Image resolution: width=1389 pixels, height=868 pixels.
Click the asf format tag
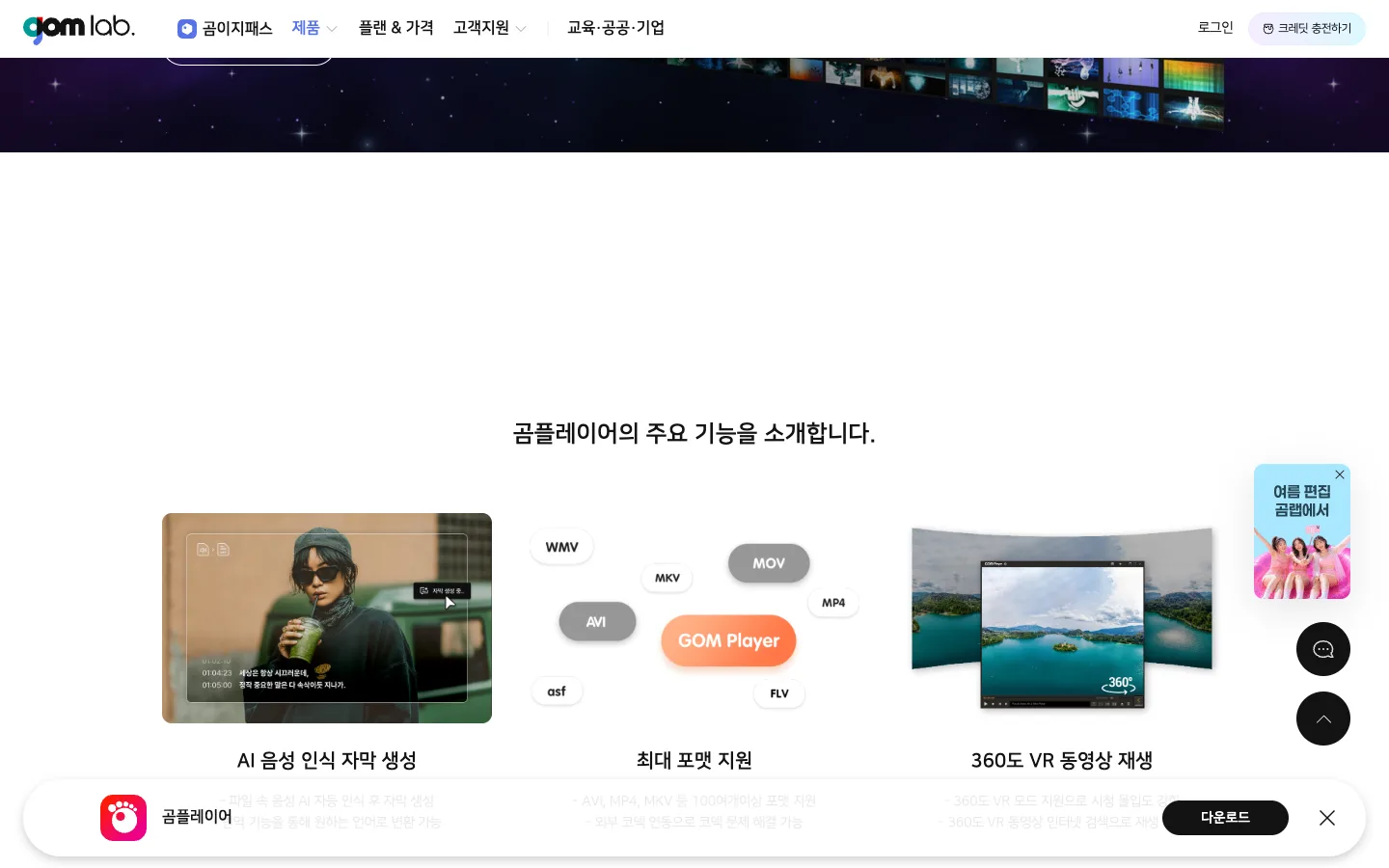point(557,692)
